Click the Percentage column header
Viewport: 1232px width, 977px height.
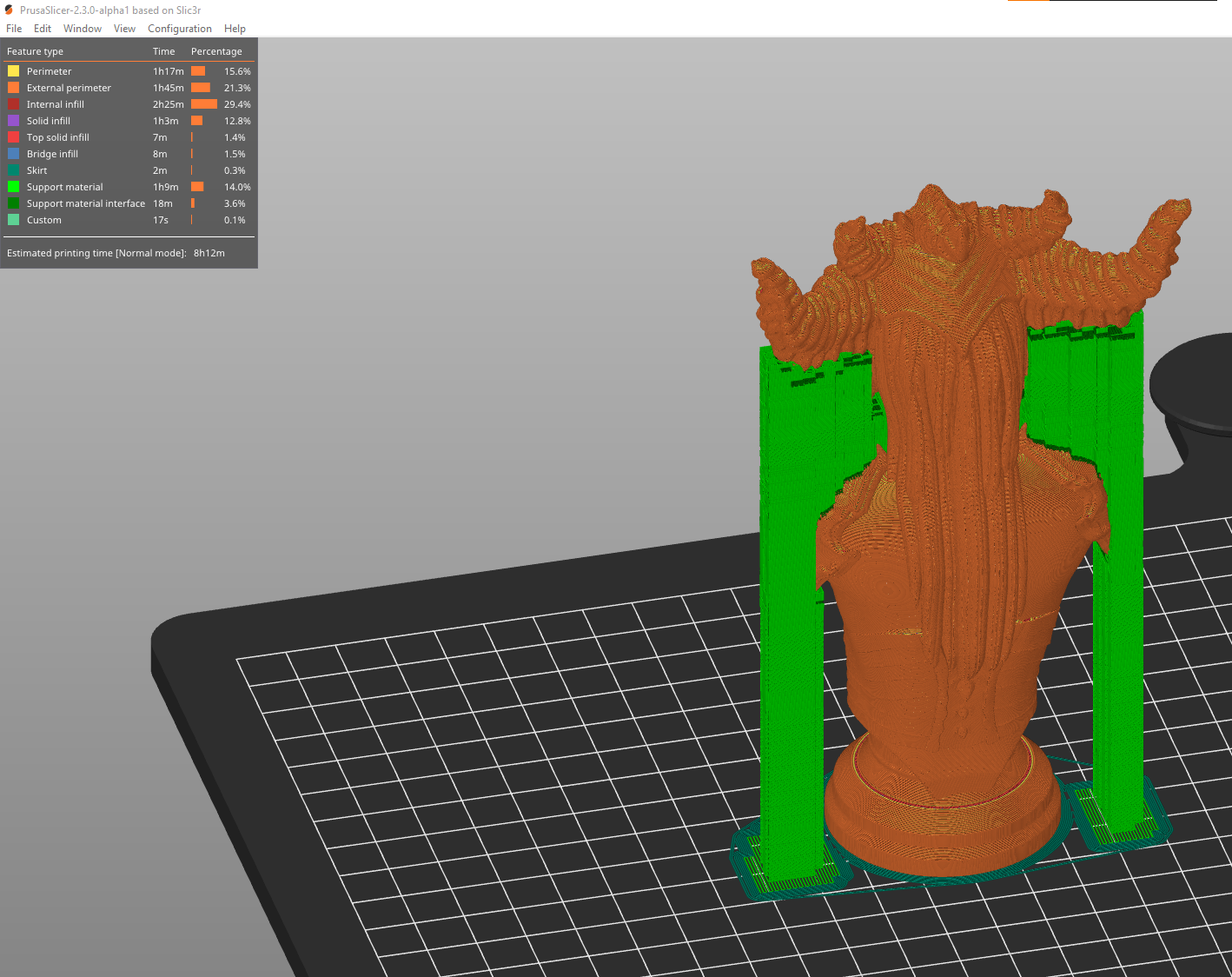tap(216, 51)
